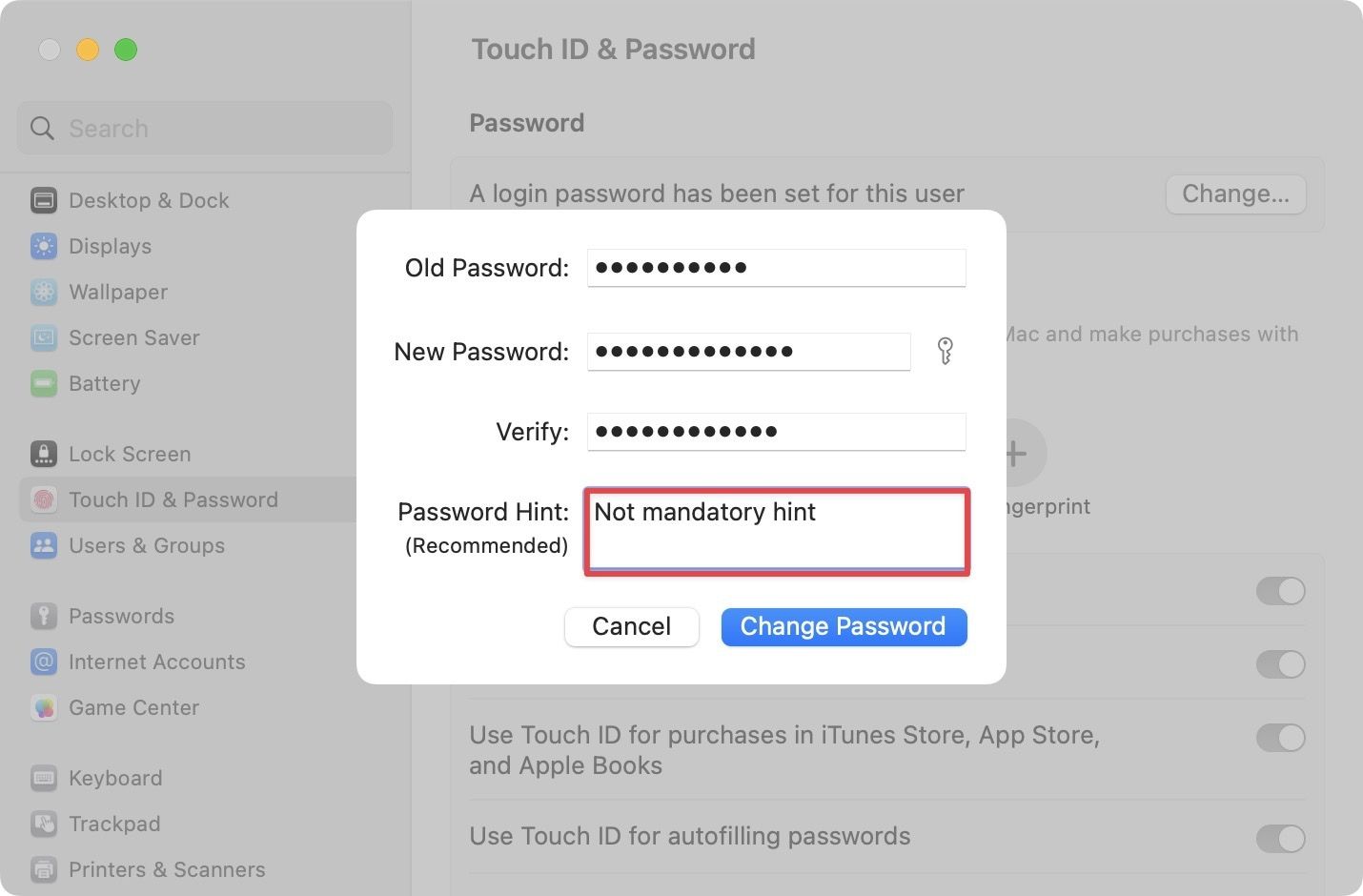
Task: Select Game Center settings
Action: [x=133, y=707]
